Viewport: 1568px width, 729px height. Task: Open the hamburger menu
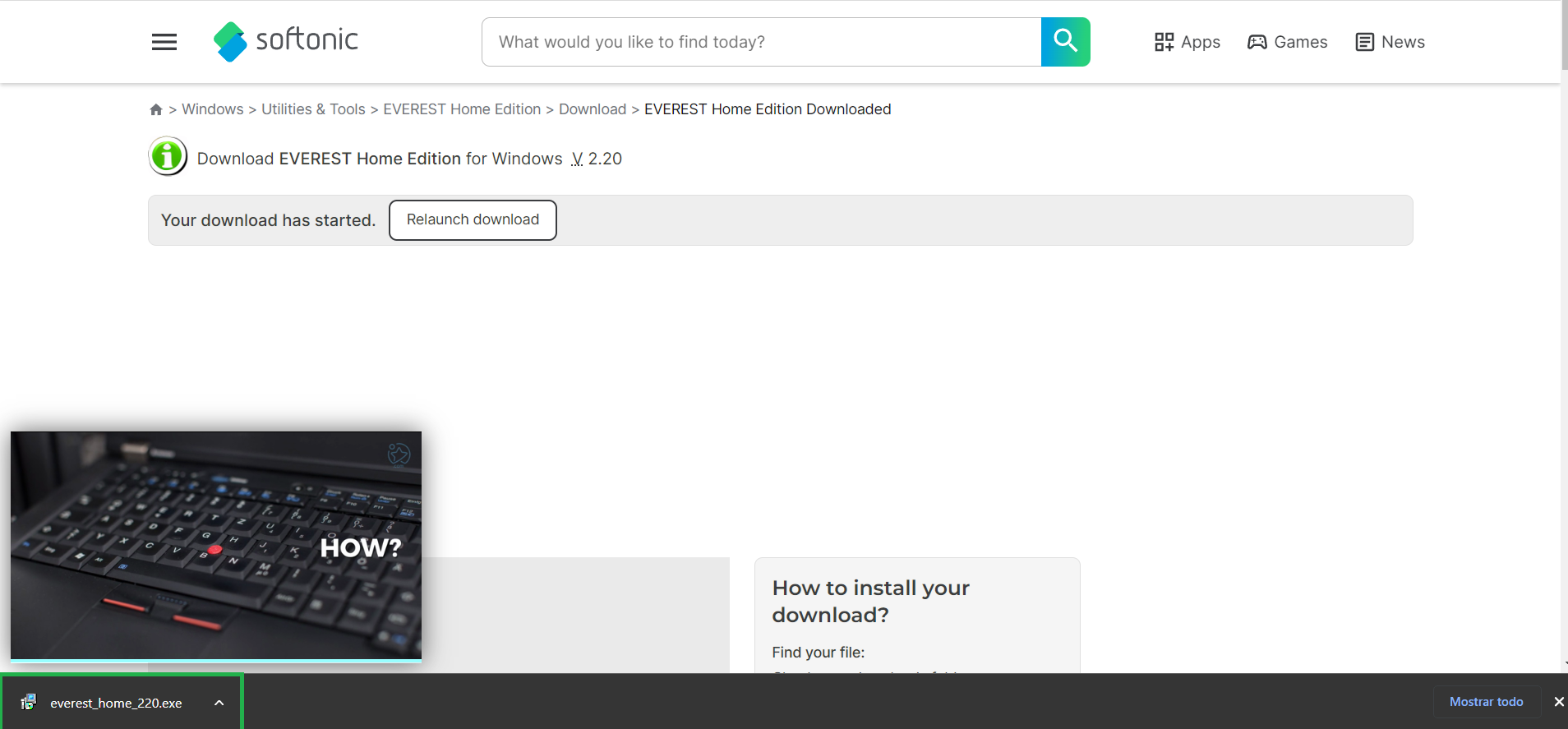164,42
